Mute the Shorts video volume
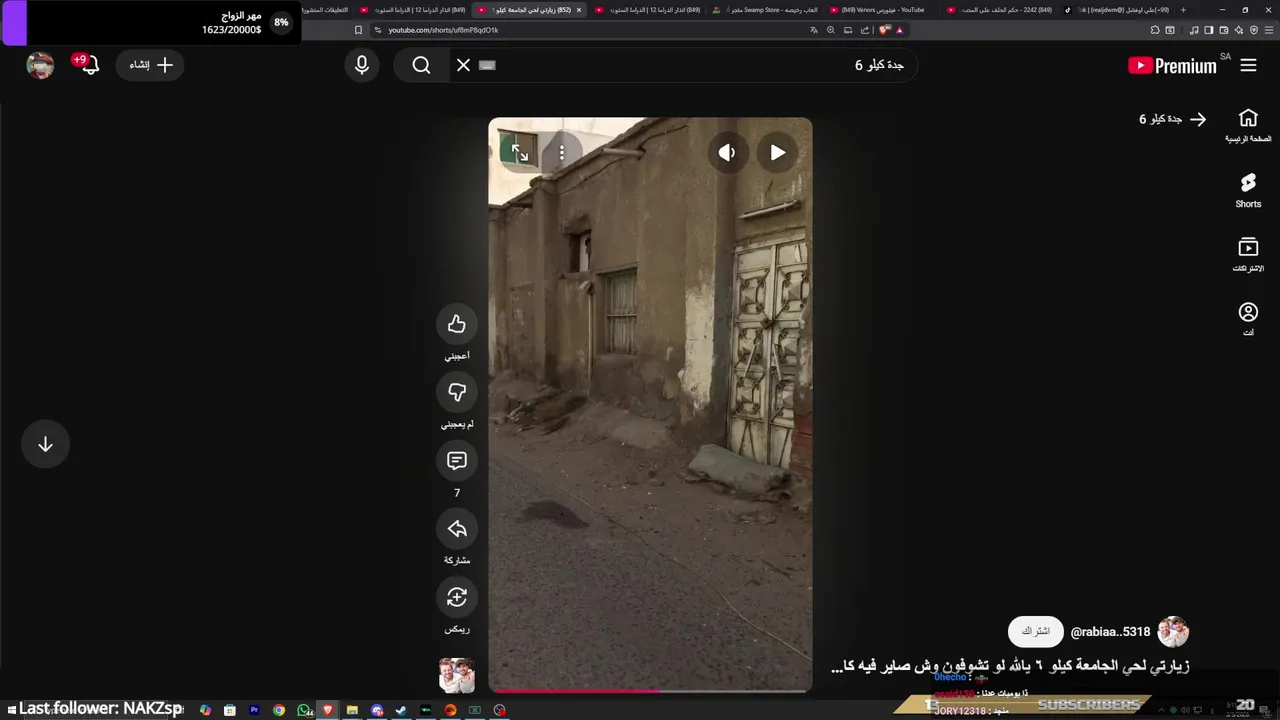Screen dimensions: 1280x720 [x=727, y=152]
